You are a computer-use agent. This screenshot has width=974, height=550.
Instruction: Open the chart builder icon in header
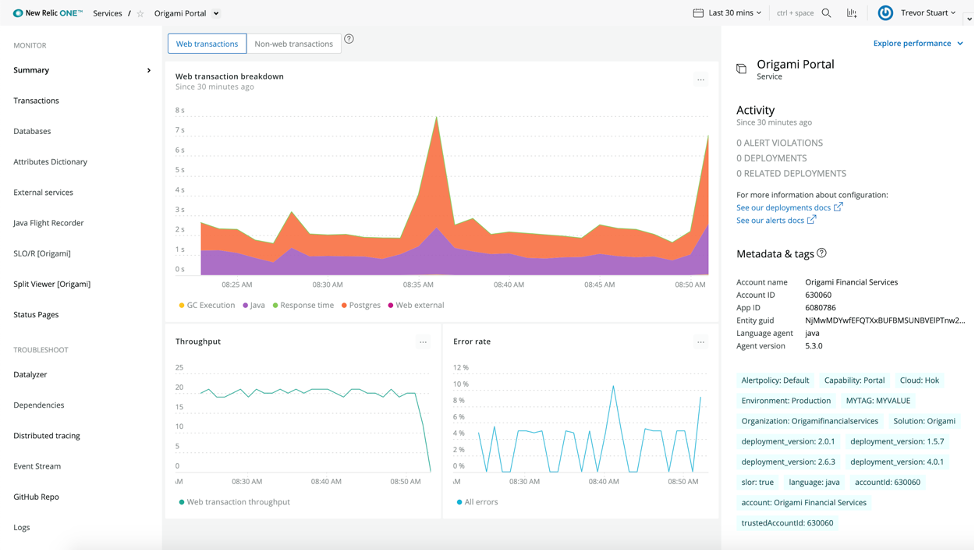click(x=852, y=12)
